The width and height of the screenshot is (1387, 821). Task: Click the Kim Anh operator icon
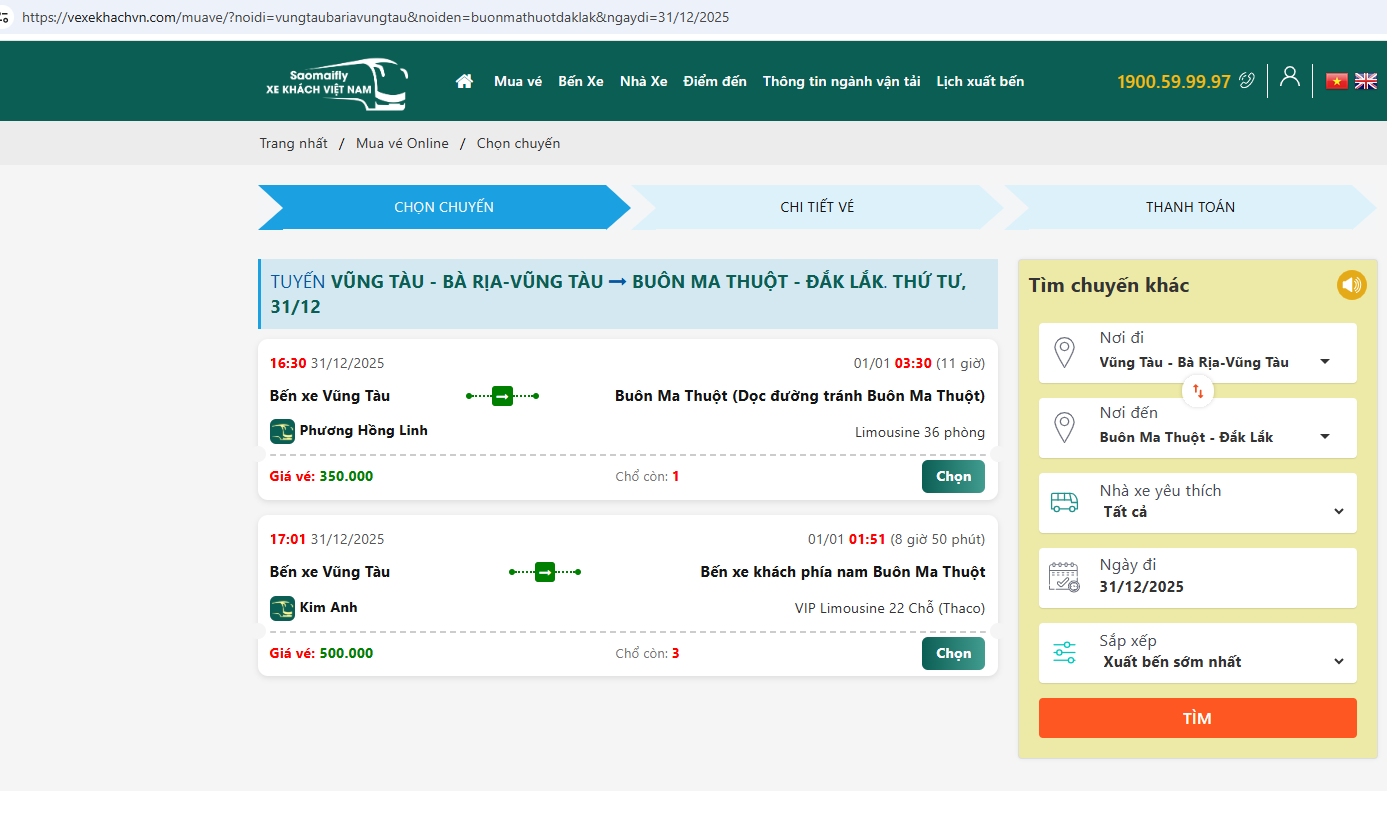[x=282, y=608]
